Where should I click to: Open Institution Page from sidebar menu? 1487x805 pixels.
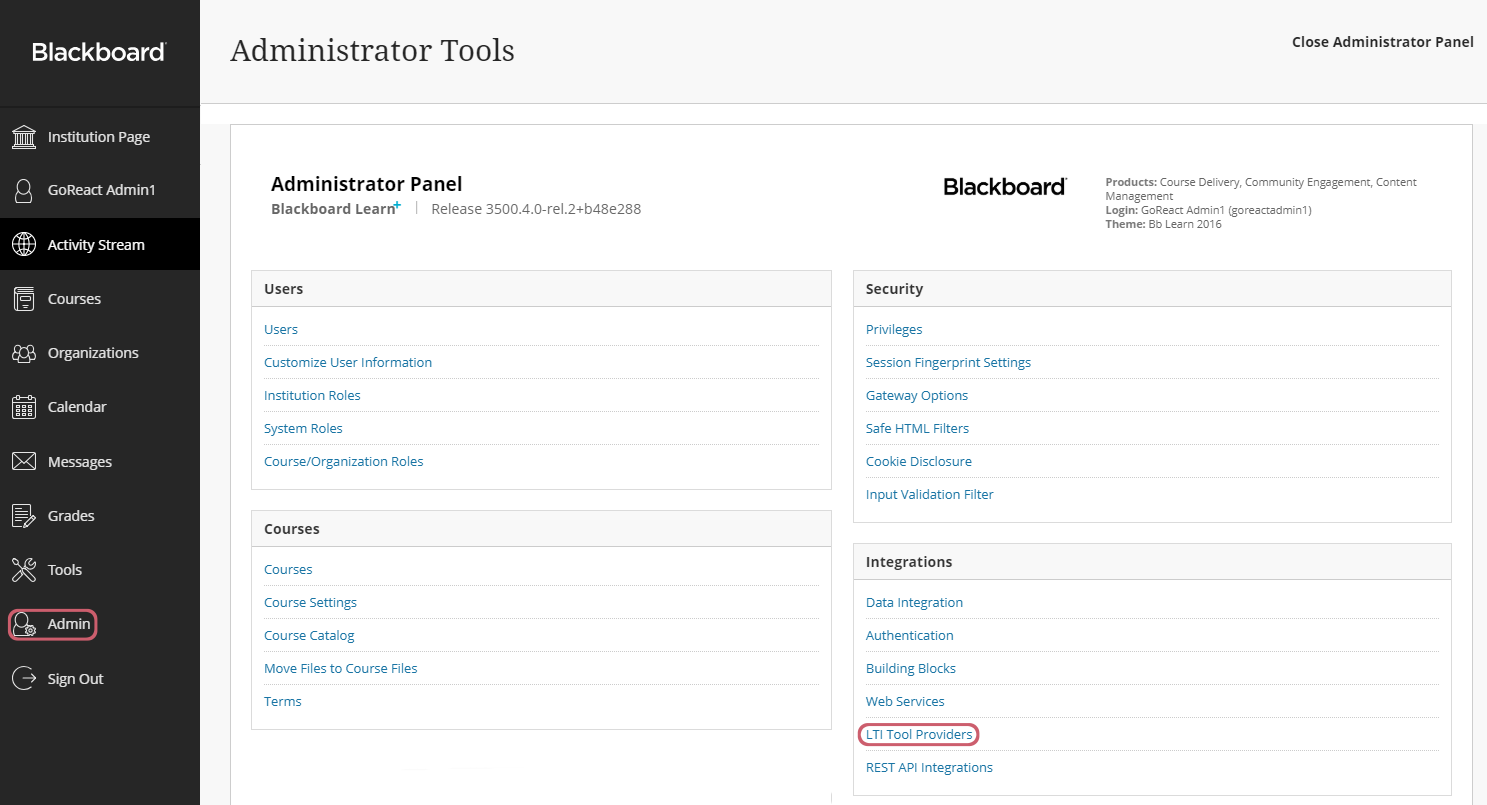click(x=99, y=137)
